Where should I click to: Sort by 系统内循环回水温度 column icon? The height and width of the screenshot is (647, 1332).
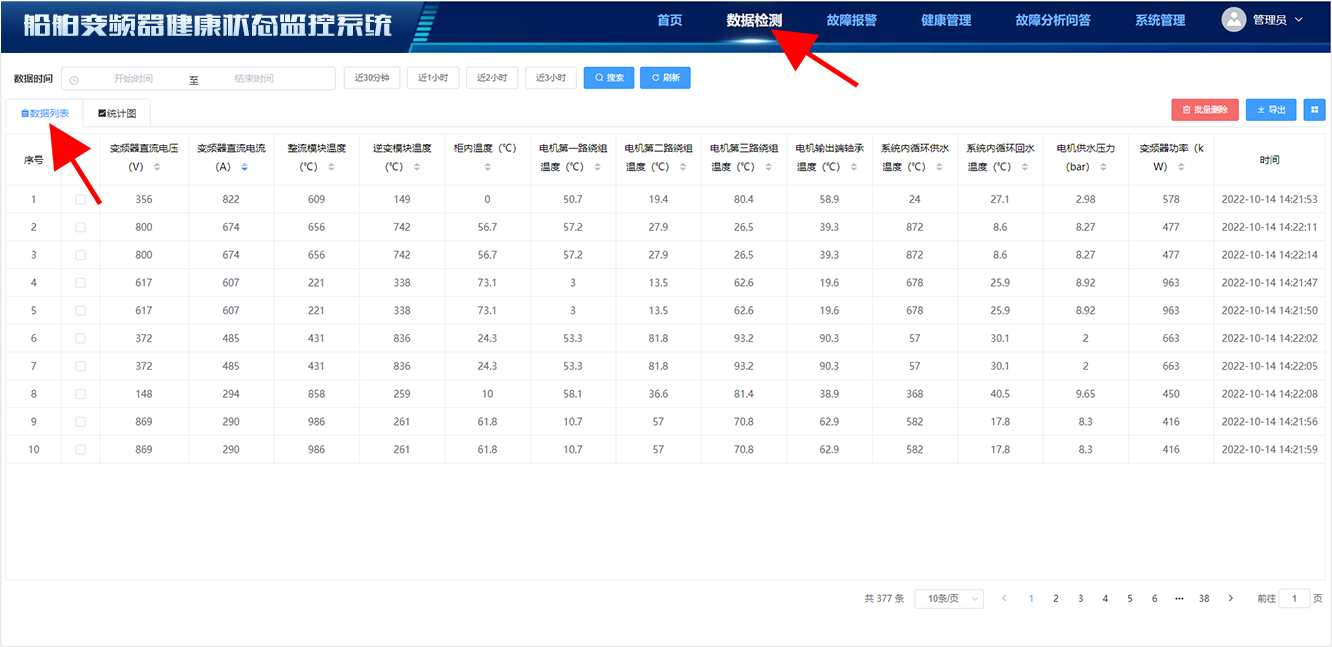(x=1025, y=167)
